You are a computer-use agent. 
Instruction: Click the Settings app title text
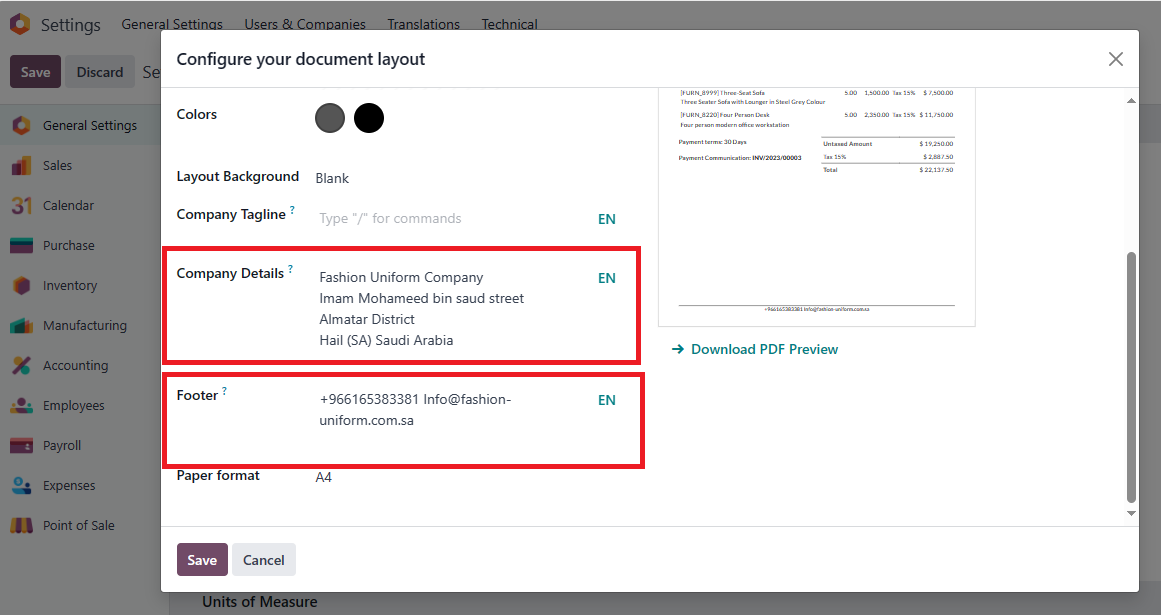pos(70,25)
